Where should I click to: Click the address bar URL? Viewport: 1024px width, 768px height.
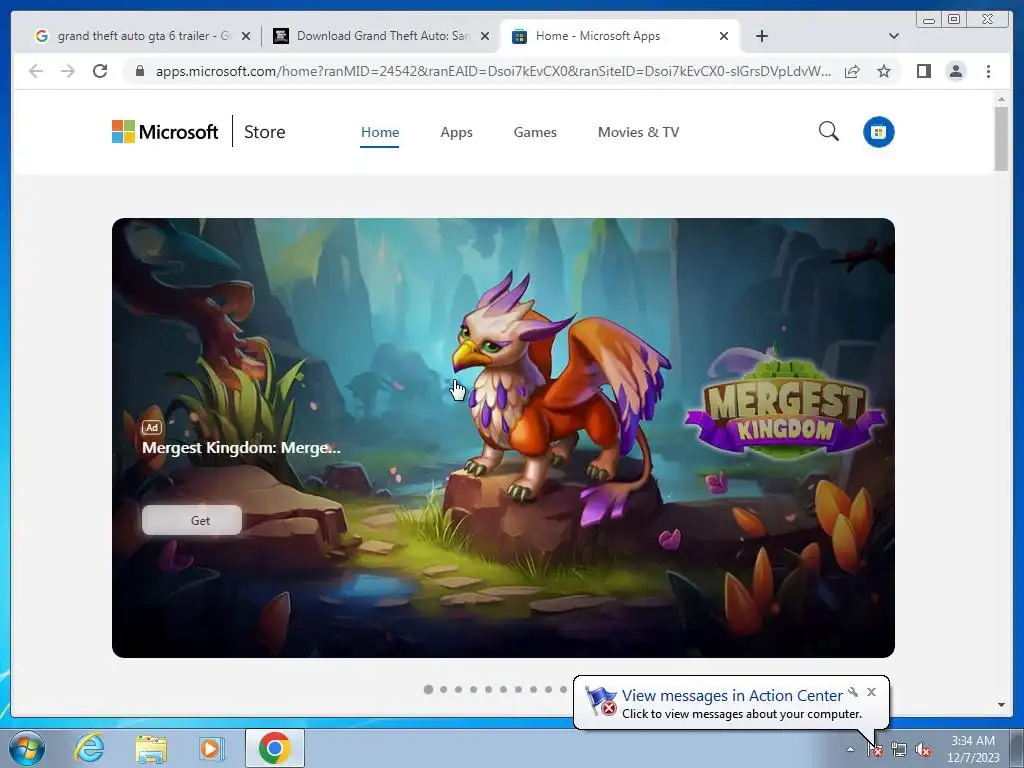tap(493, 71)
